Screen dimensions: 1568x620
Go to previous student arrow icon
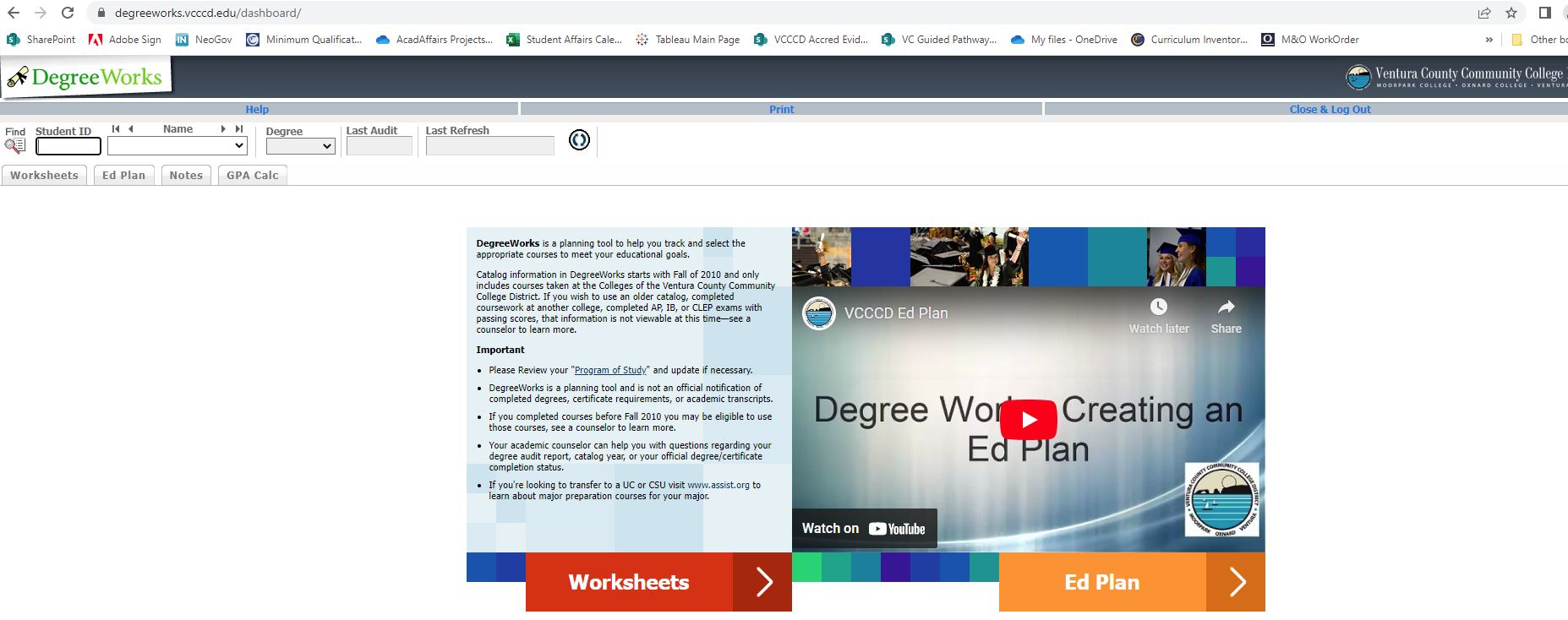[131, 129]
